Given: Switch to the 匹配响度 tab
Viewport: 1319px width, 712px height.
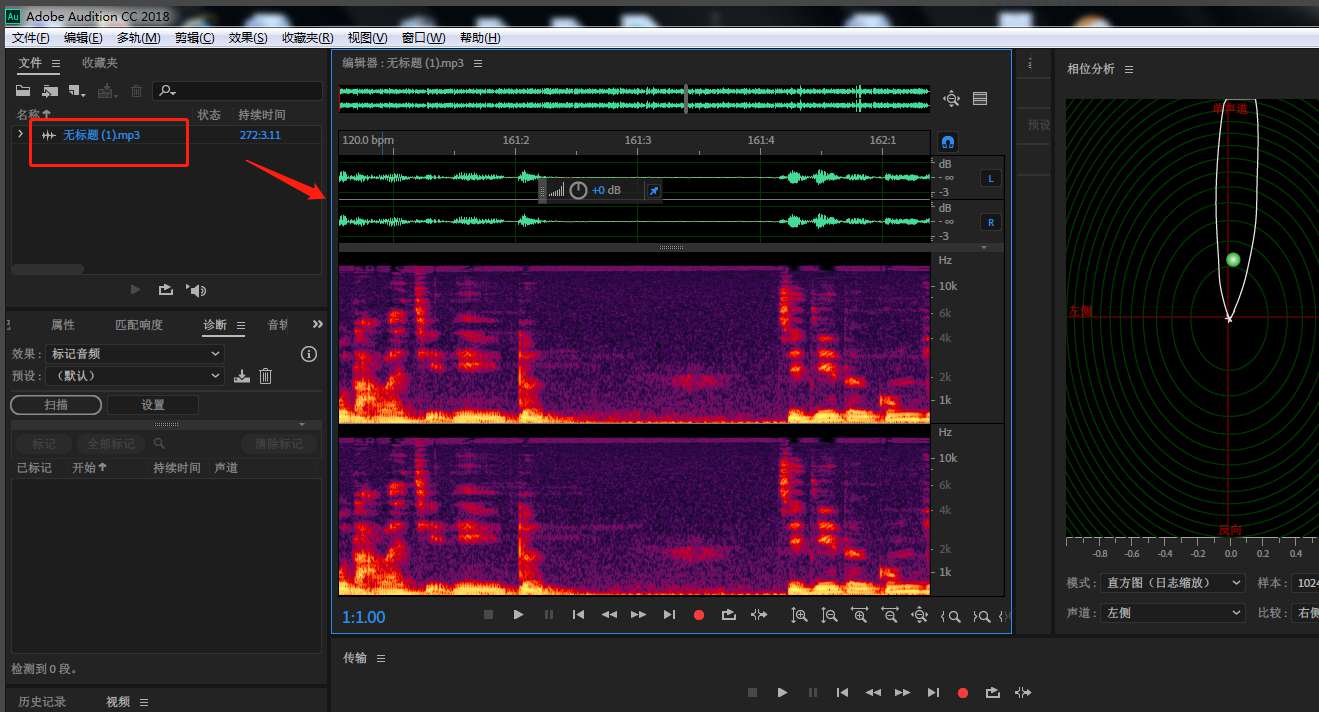Looking at the screenshot, I should click(x=138, y=325).
